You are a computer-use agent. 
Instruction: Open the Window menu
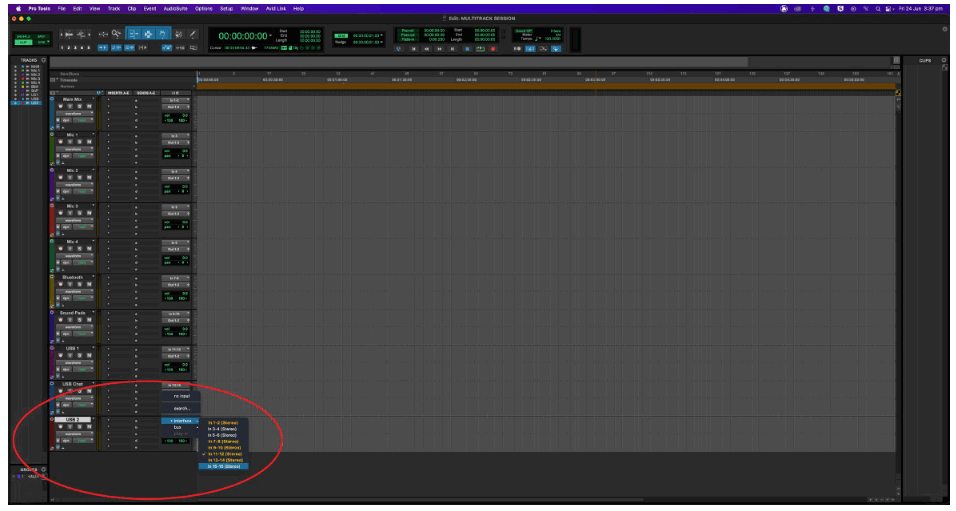click(249, 9)
